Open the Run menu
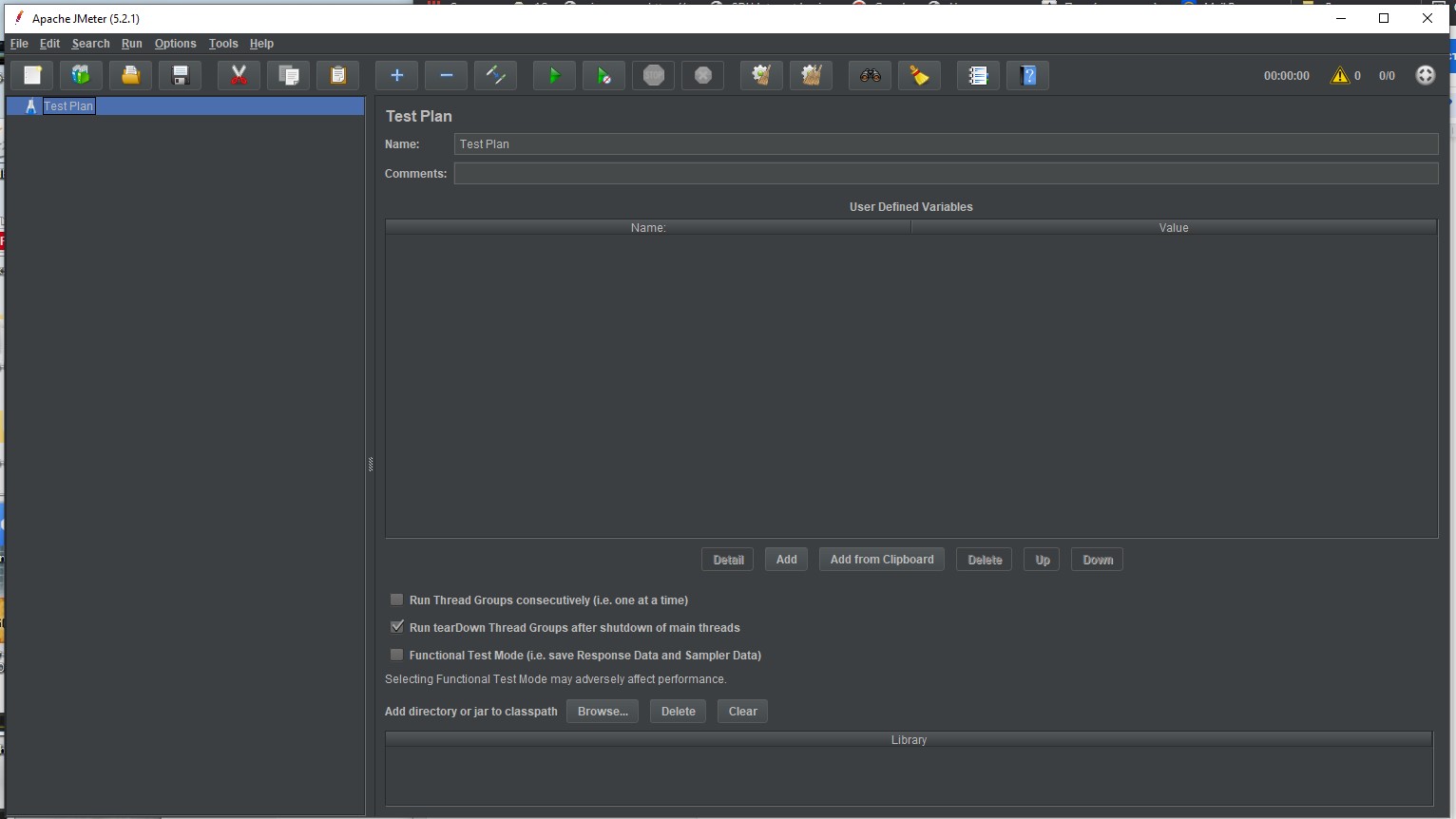Viewport: 1456px width, 819px height. click(x=131, y=44)
